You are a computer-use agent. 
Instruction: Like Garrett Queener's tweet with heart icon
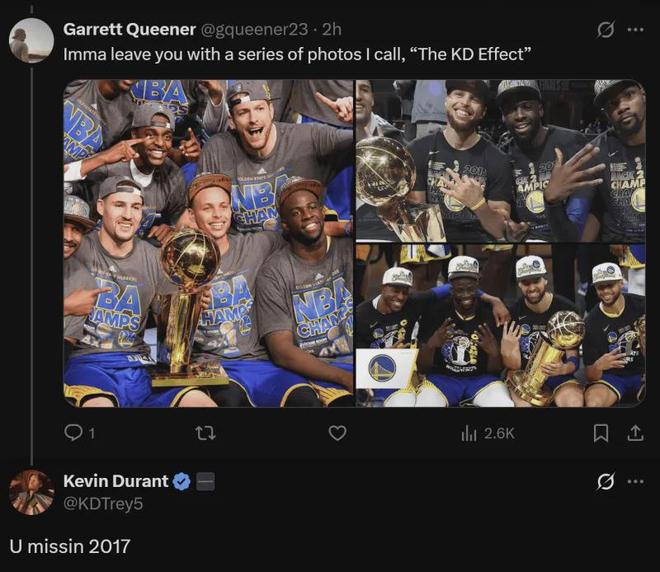338,433
